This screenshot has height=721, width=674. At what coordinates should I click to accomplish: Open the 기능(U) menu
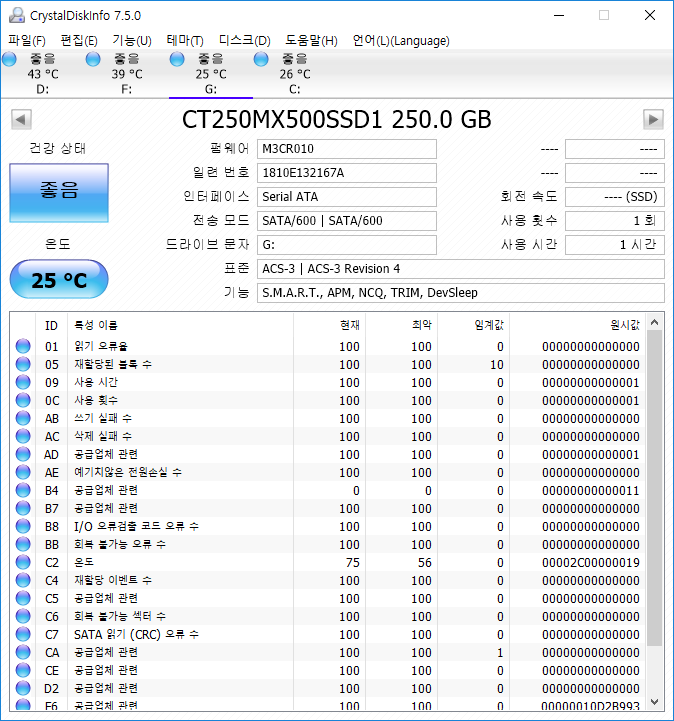(x=132, y=40)
